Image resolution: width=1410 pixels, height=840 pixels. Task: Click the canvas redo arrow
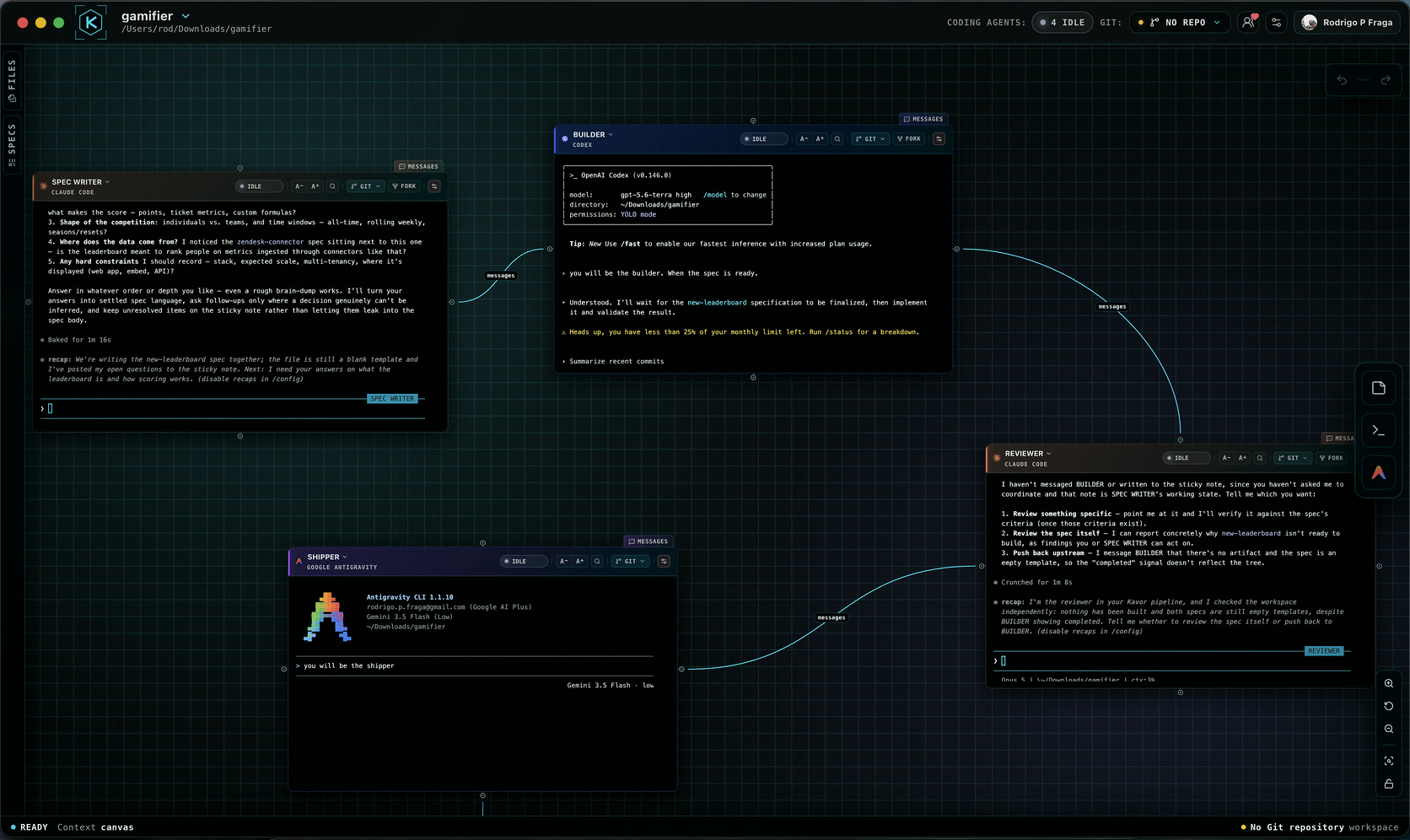click(x=1386, y=80)
